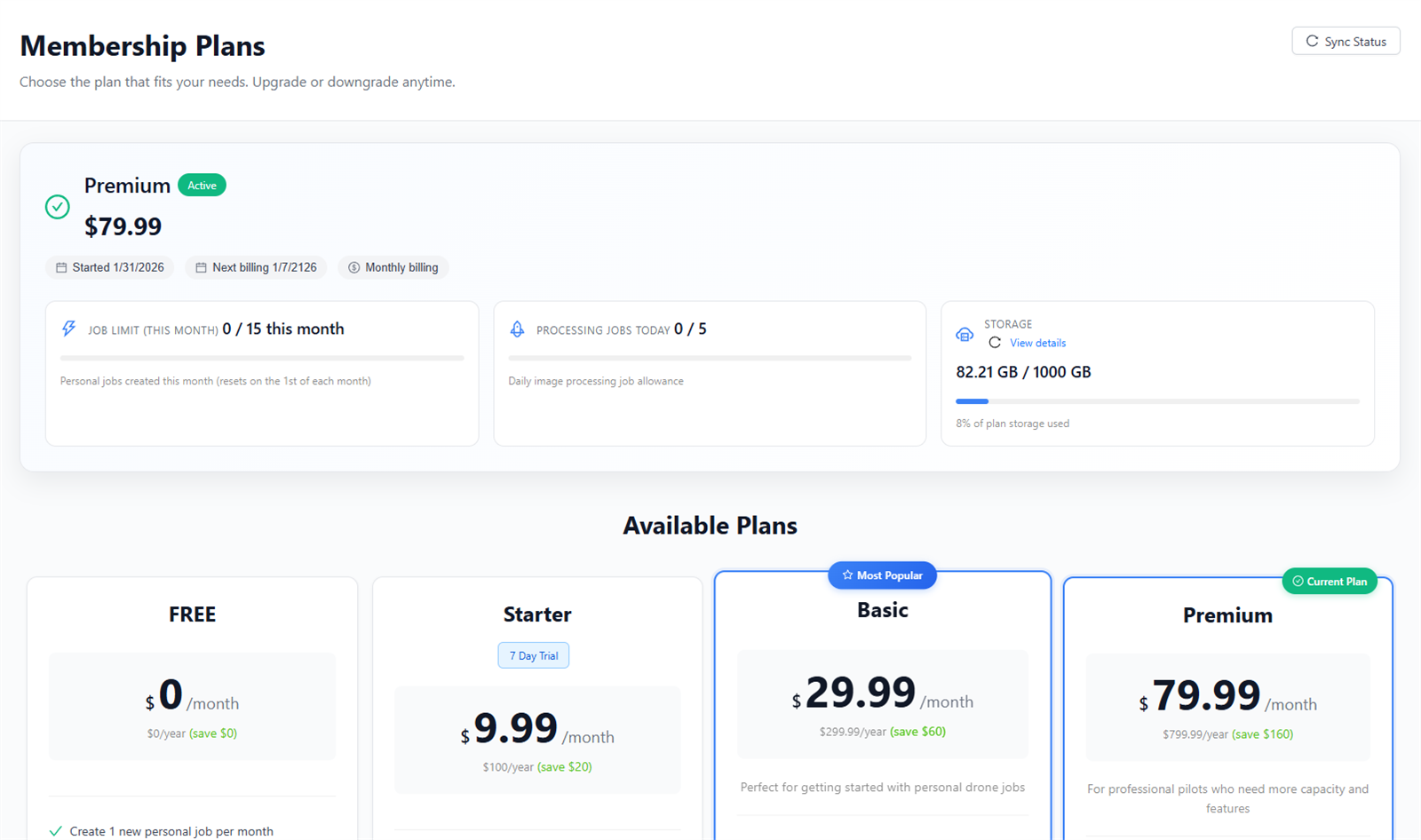Click the star icon in Most Popular badge

tap(847, 575)
